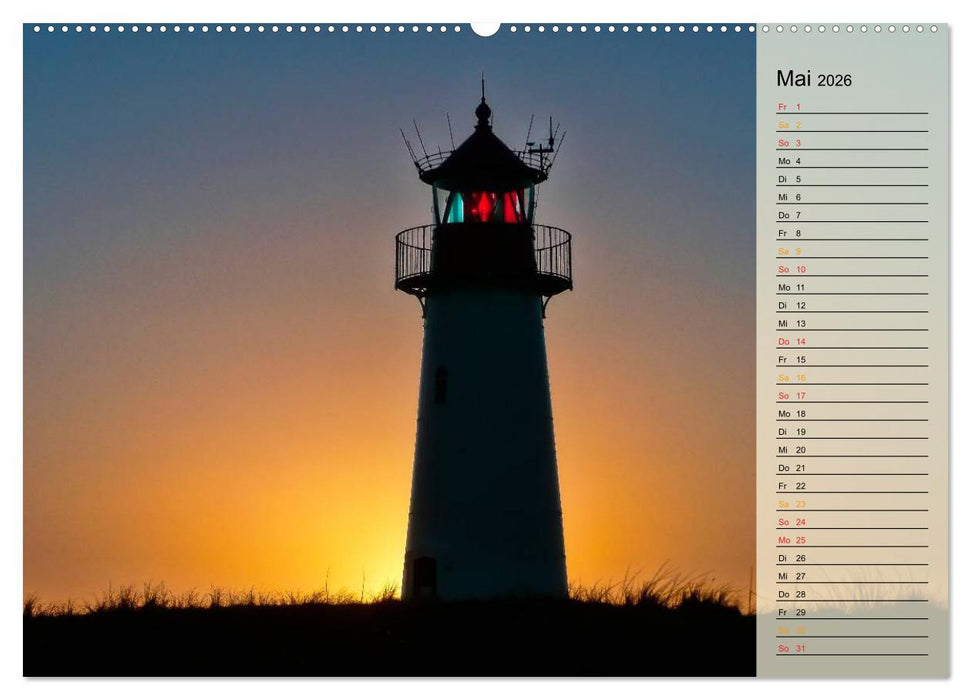Select the Di 5 entry
Viewport: 971px width, 700px height.
pos(790,179)
